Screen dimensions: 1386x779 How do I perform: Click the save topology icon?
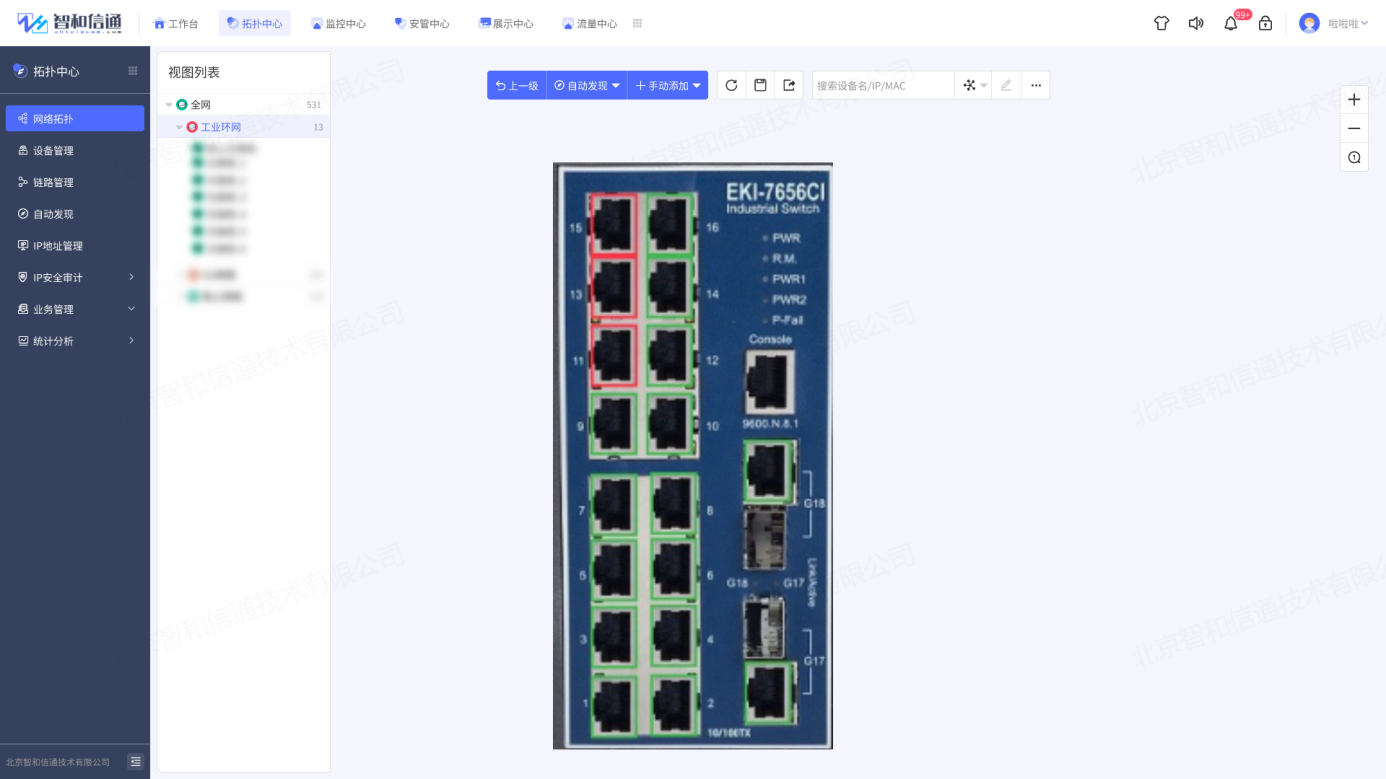760,86
